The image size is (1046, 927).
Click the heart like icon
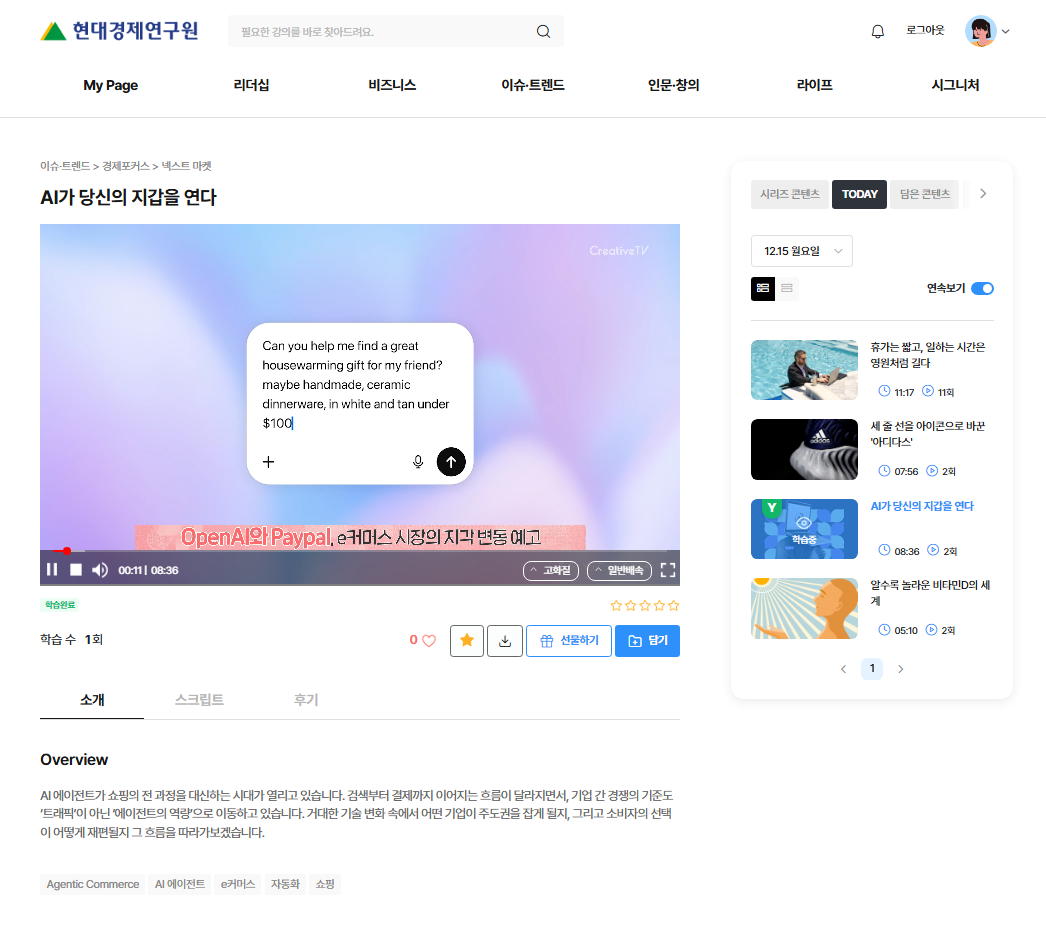point(429,640)
